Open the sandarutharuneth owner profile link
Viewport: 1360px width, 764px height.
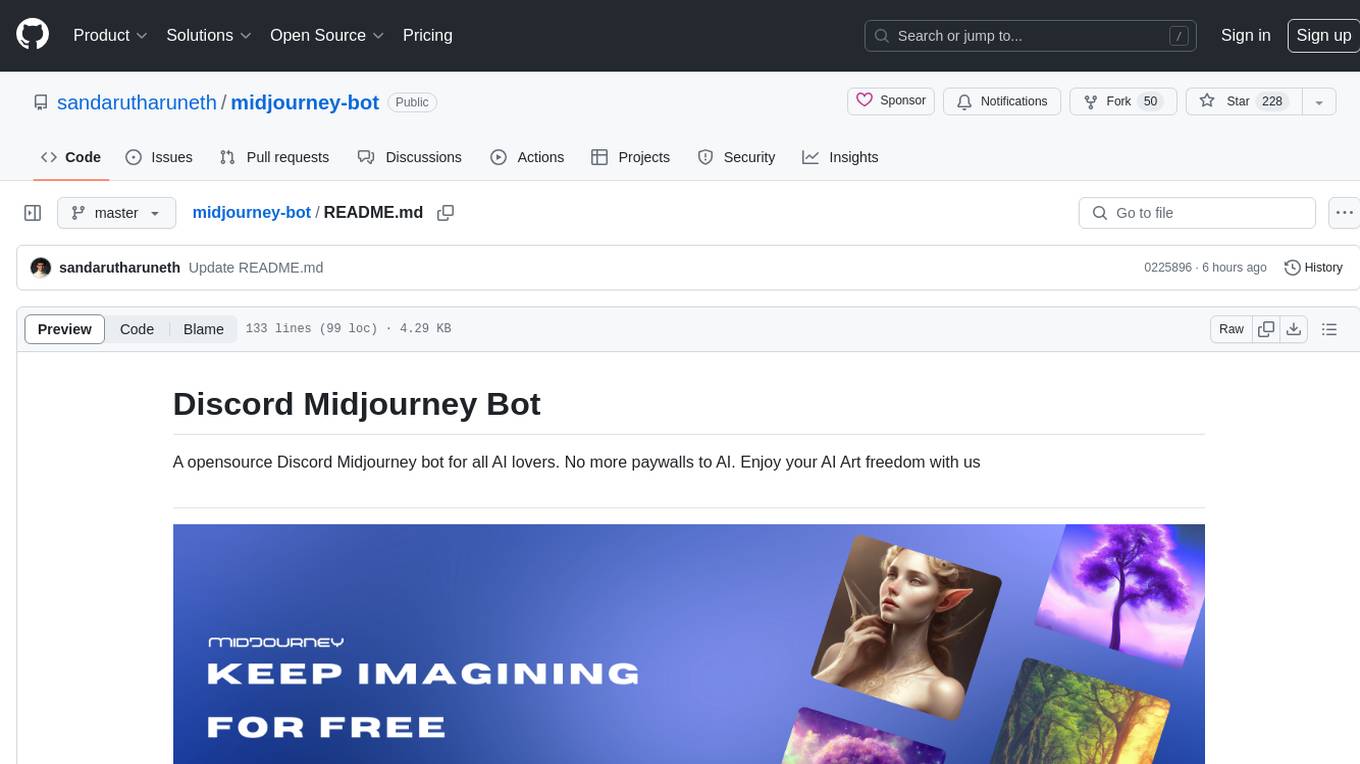[137, 102]
